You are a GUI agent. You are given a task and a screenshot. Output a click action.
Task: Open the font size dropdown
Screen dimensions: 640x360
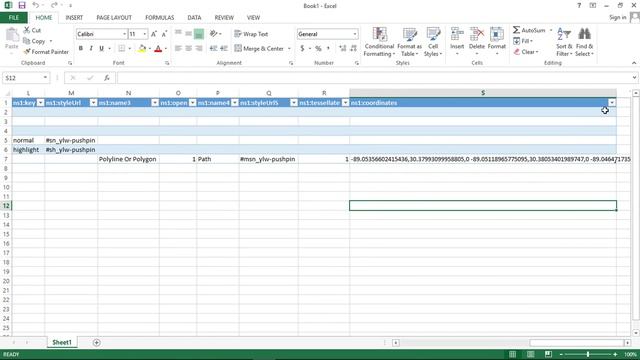pos(144,34)
